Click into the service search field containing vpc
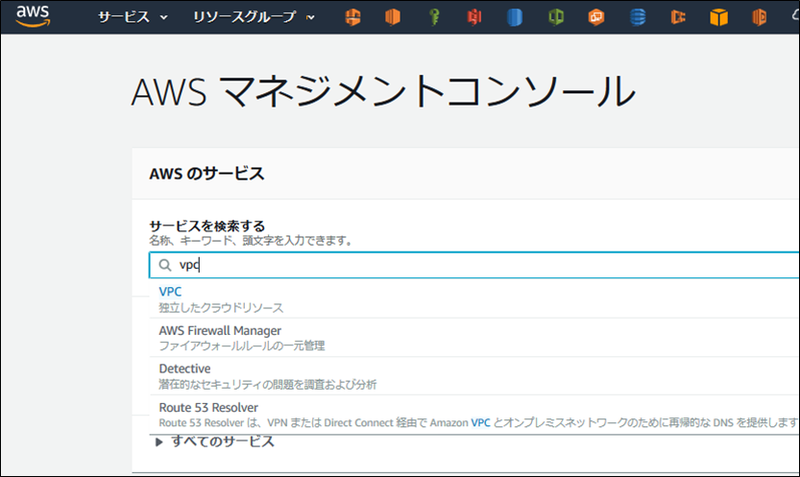The height and width of the screenshot is (477, 800). coord(474,265)
